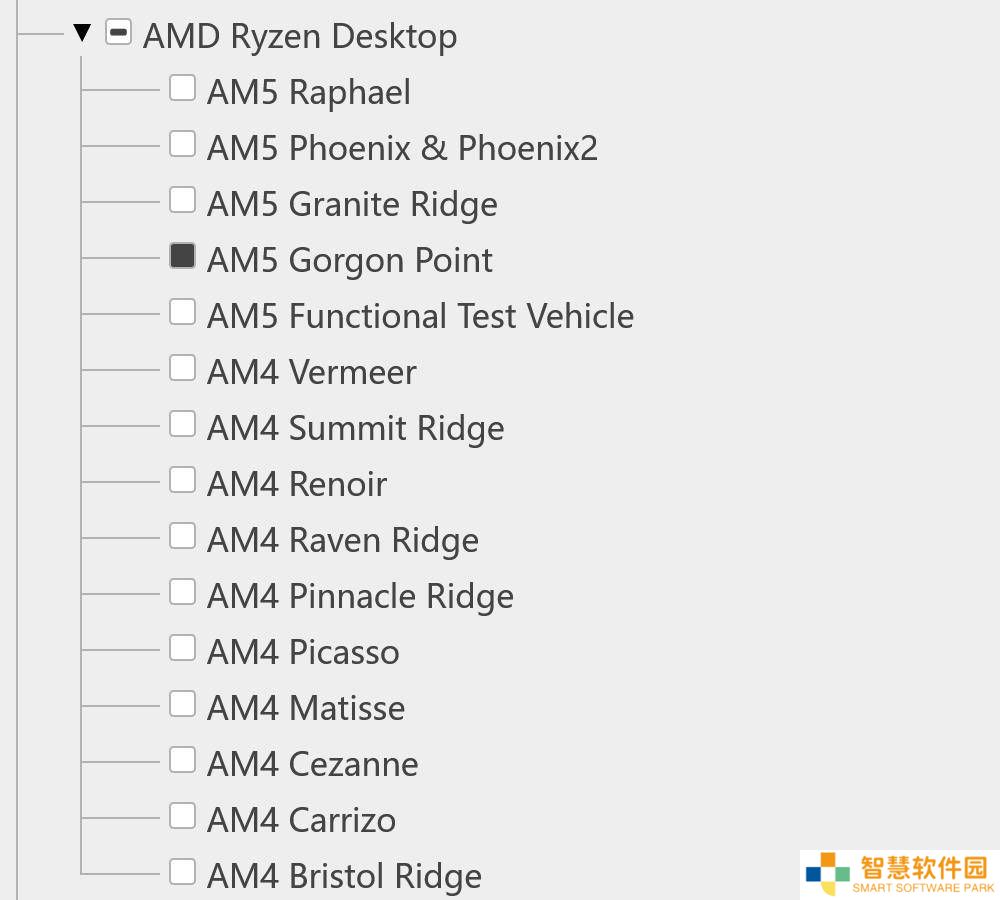Enable the AM4 Matisse checkbox
Screen dimensions: 1000x900
point(182,704)
